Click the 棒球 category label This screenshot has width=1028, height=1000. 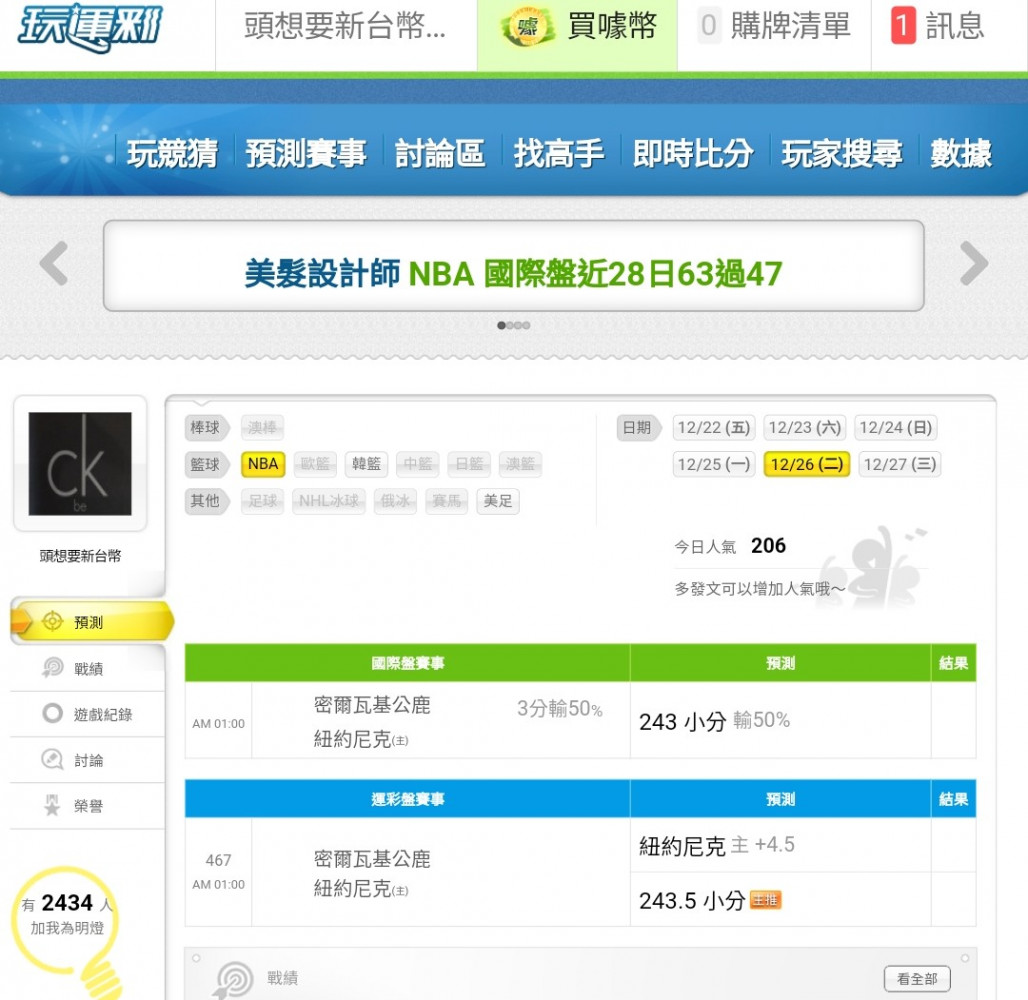click(x=207, y=428)
